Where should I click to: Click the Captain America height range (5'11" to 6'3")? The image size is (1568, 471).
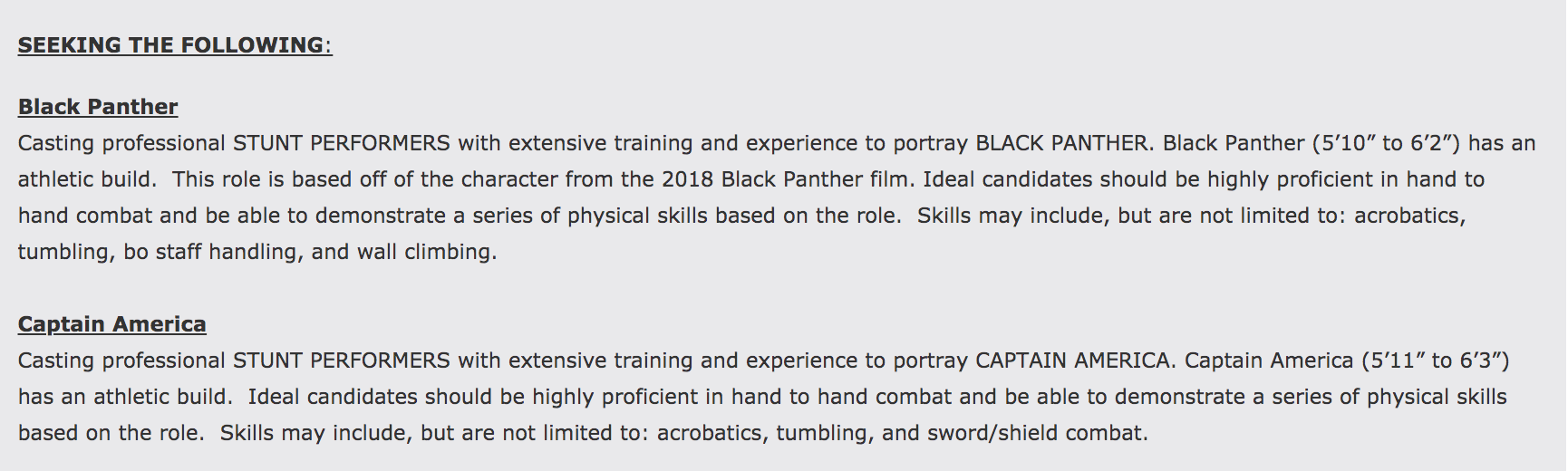click(x=1435, y=360)
